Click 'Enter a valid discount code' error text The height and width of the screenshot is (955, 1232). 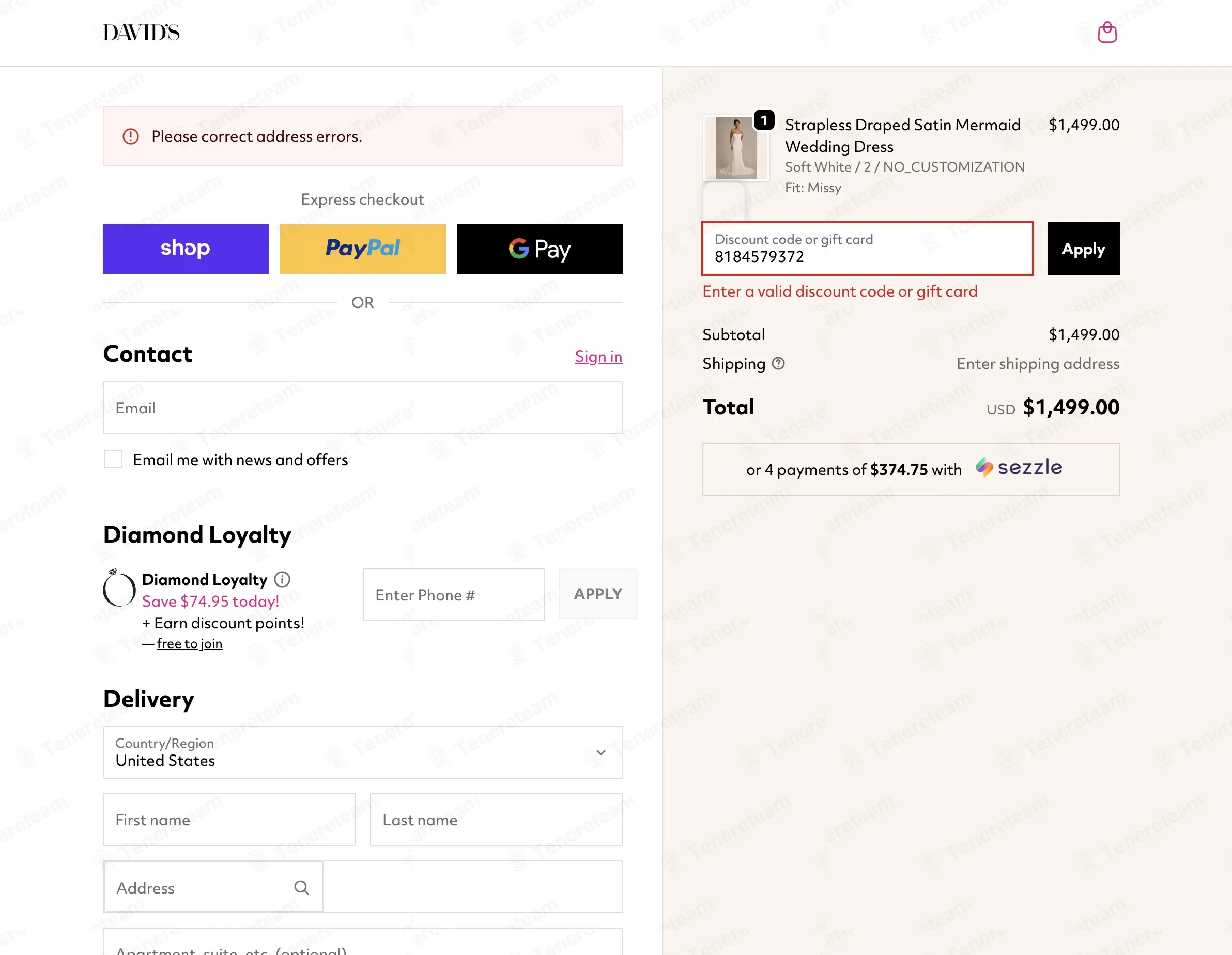click(x=840, y=291)
